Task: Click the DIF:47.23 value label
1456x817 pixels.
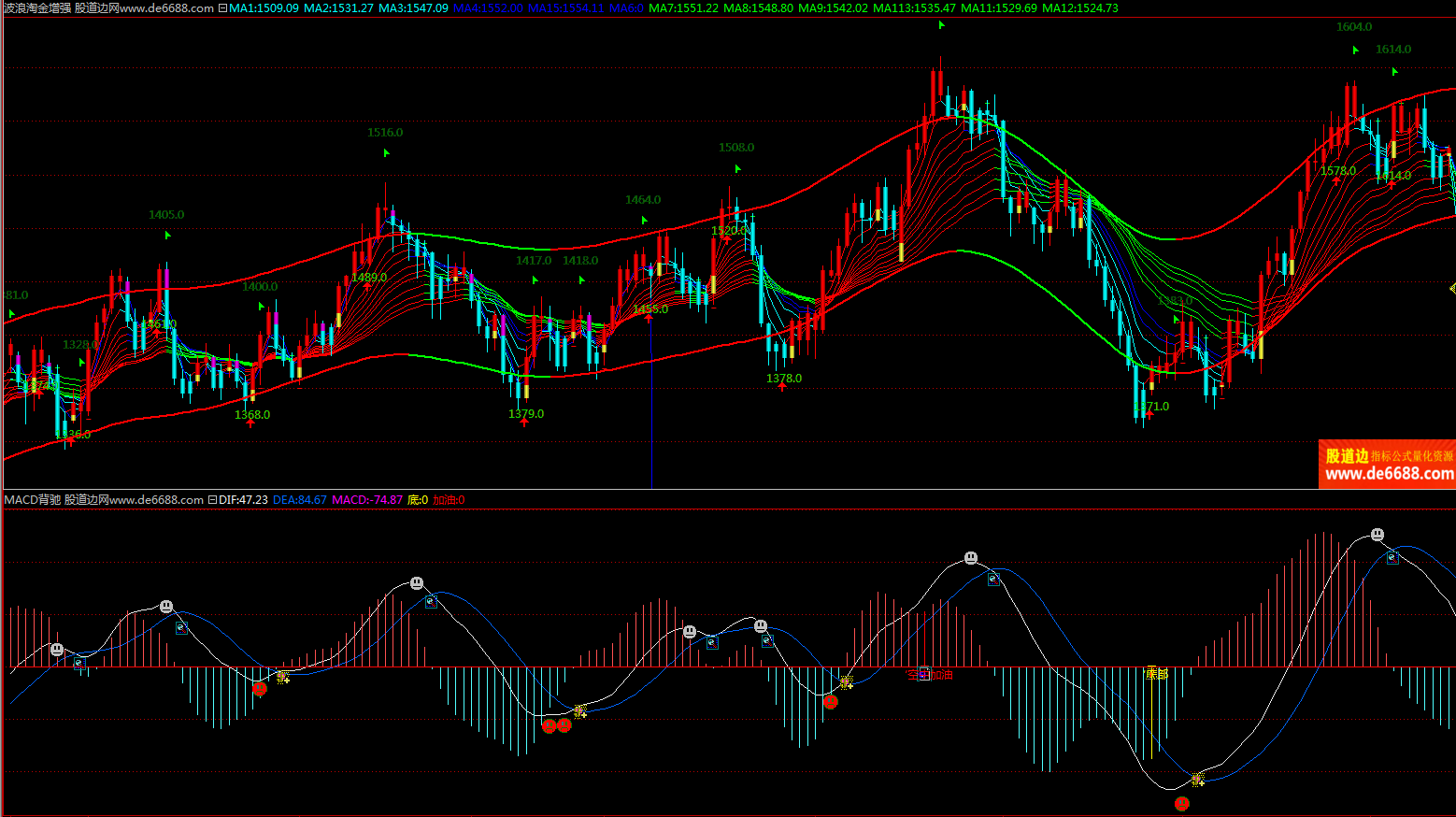Action: 243,500
